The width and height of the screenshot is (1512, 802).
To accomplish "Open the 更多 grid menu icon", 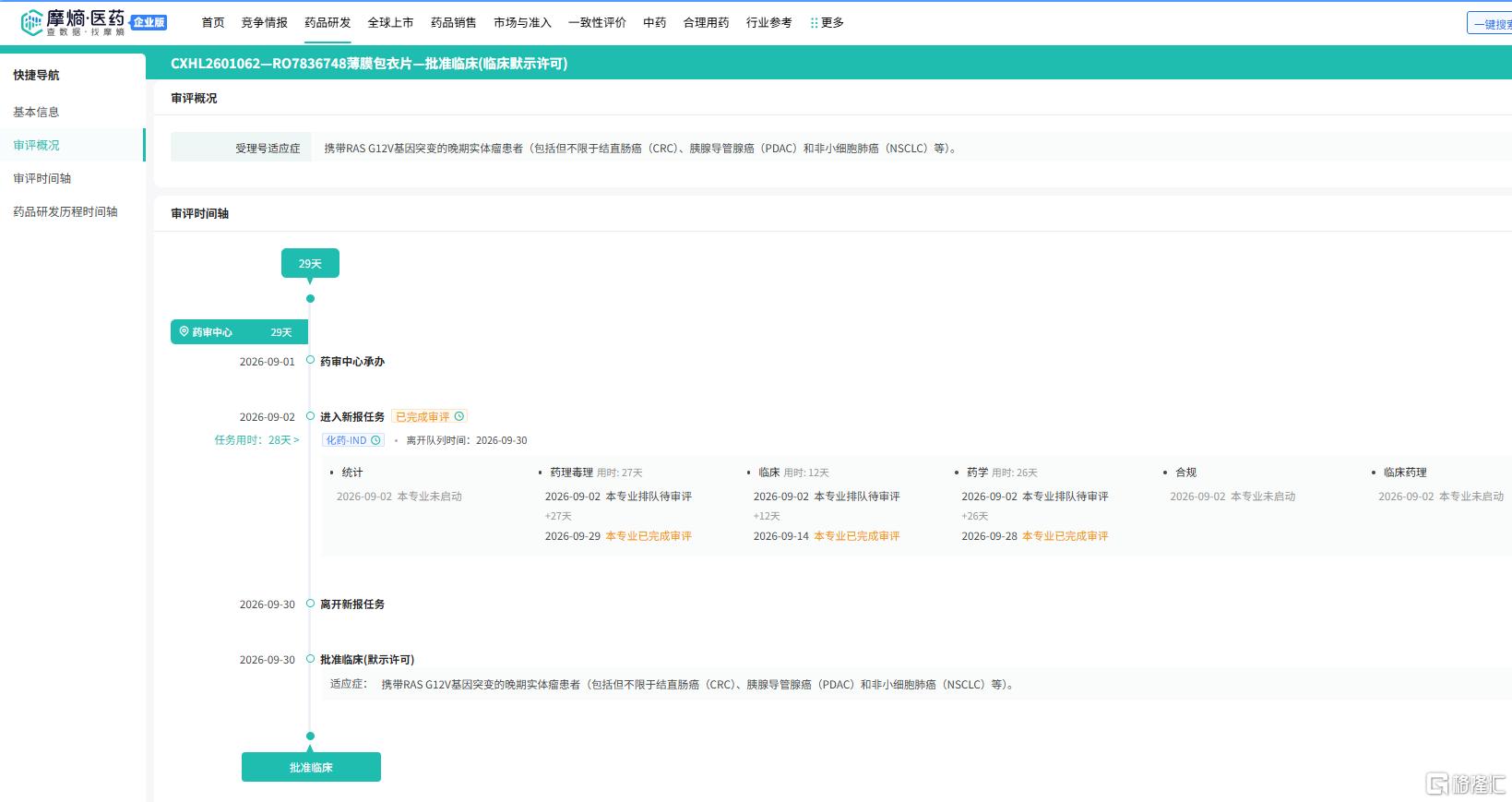I will 814,23.
